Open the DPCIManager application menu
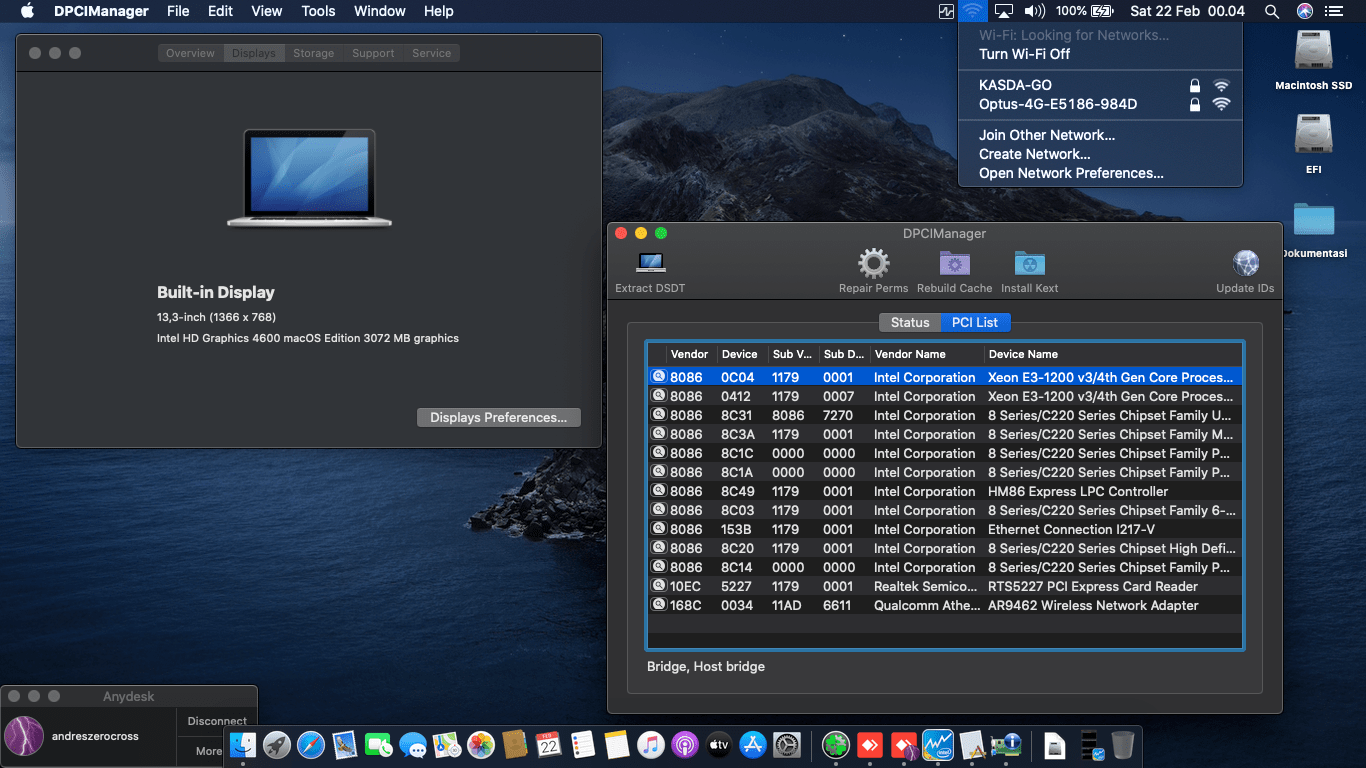 coord(101,11)
